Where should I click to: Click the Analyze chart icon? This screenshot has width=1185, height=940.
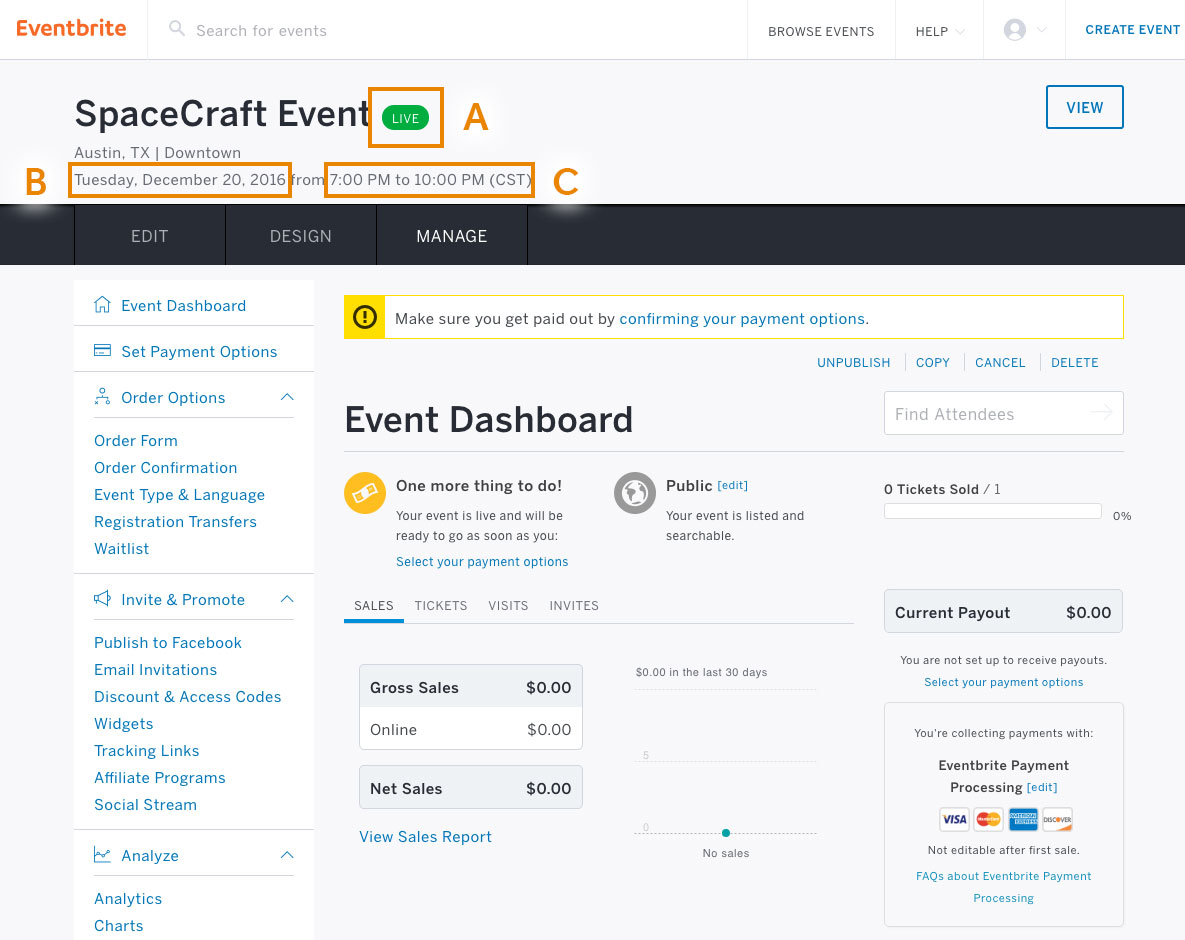tap(102, 855)
